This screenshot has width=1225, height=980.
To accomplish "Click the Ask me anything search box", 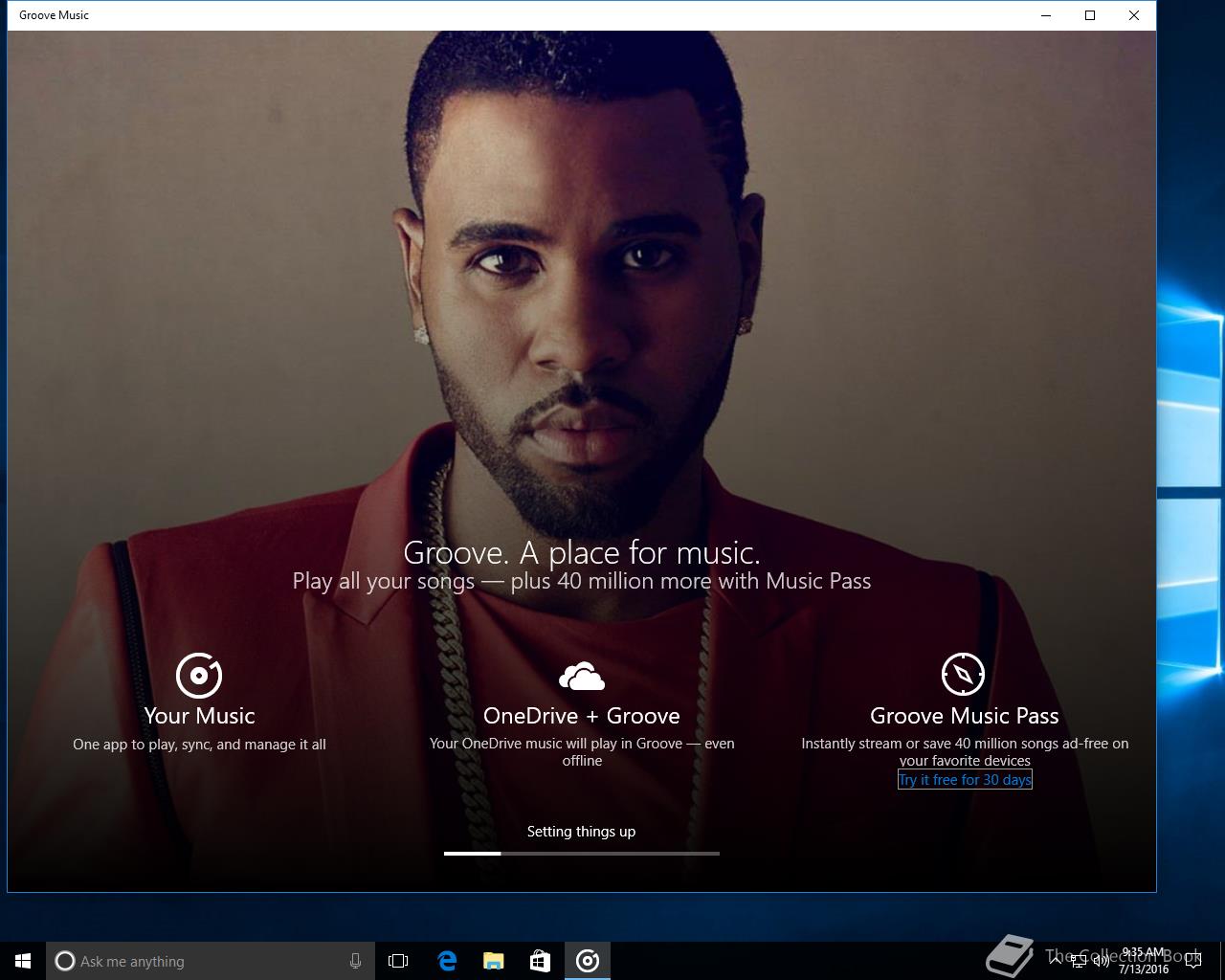I will (x=209, y=961).
